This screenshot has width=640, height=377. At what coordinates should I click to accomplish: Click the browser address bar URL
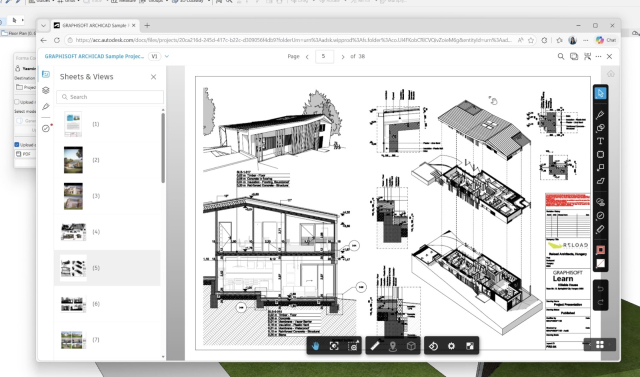[x=293, y=40]
